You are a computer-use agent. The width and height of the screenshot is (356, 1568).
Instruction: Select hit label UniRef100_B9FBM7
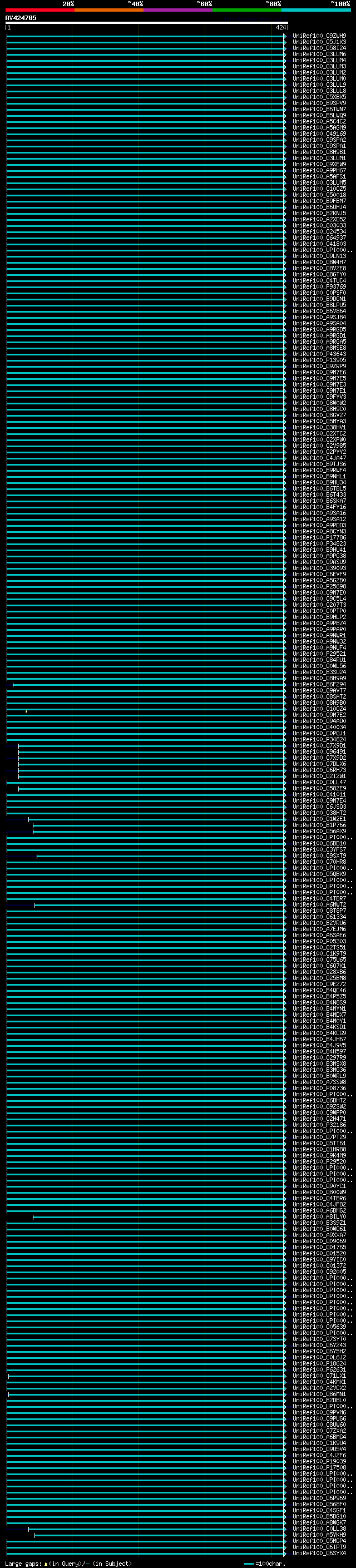[319, 201]
